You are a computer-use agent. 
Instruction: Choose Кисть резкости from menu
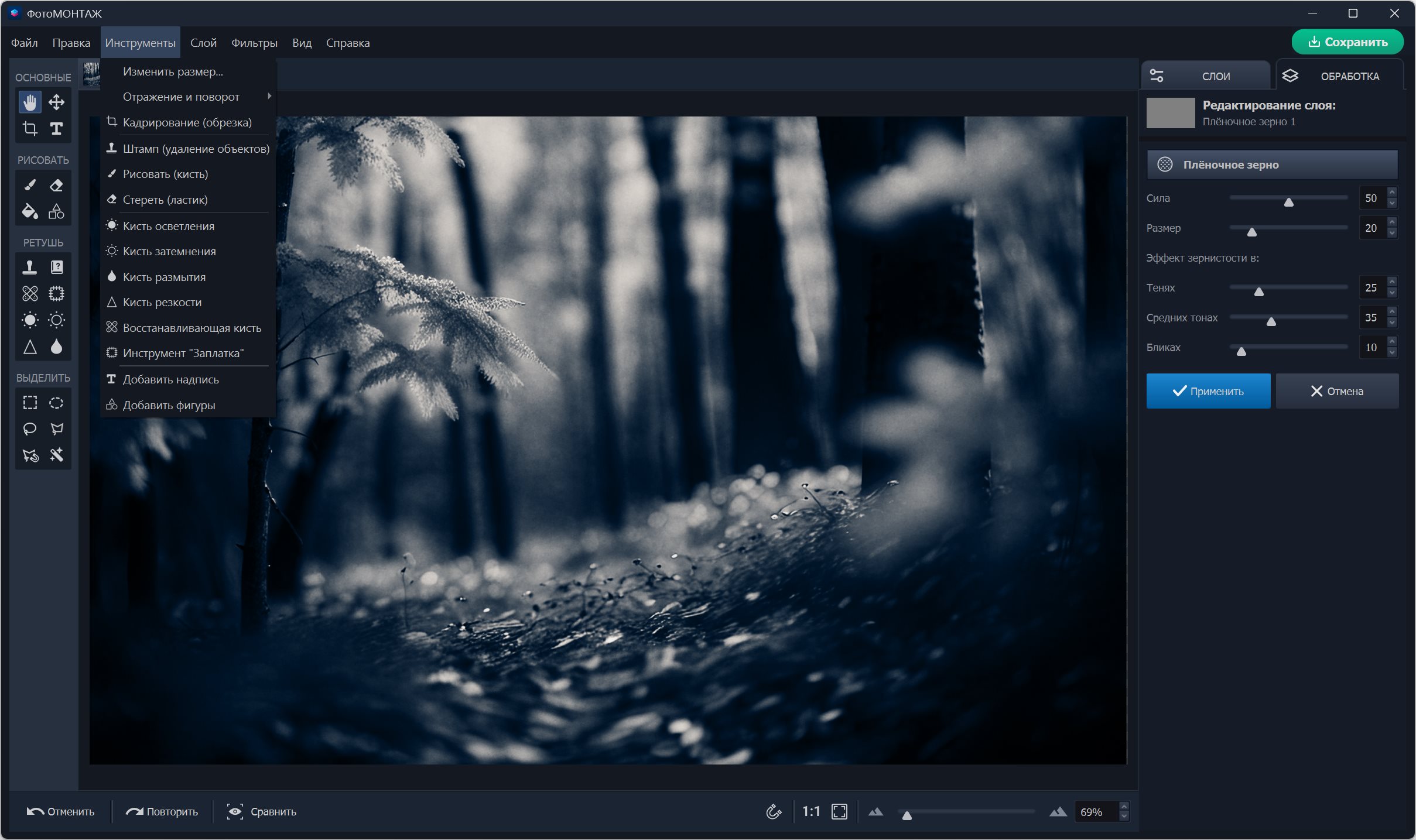162,302
